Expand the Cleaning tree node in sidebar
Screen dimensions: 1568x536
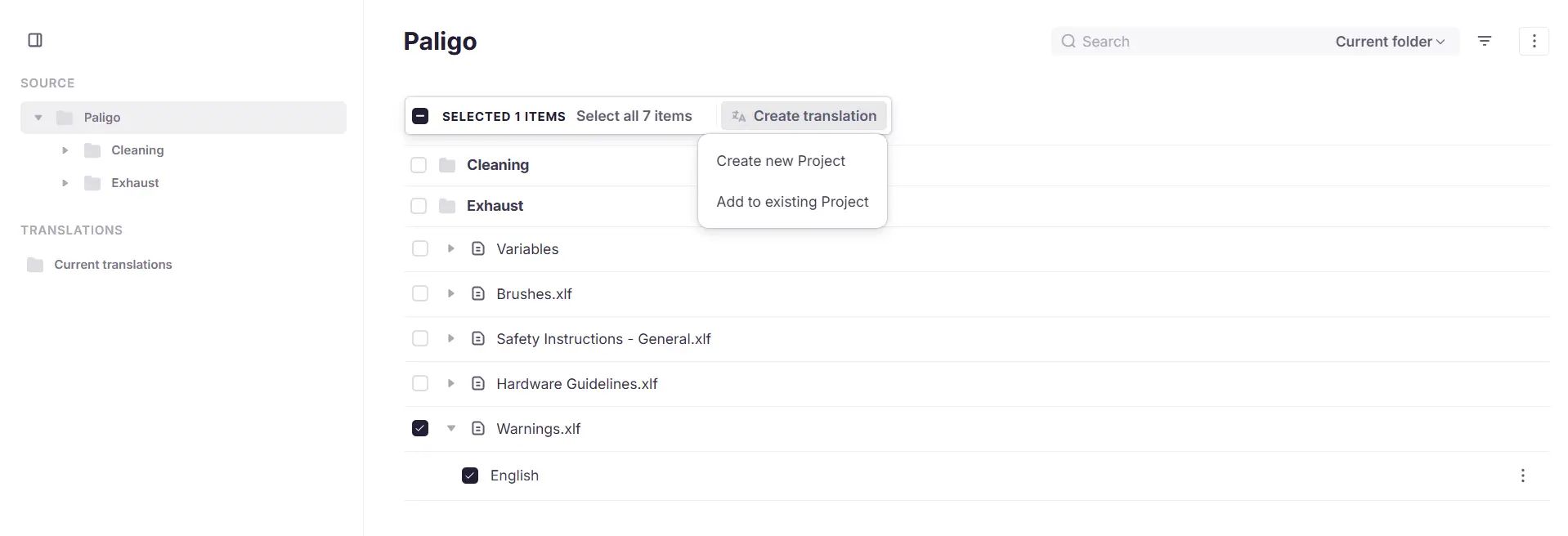pyautogui.click(x=65, y=150)
